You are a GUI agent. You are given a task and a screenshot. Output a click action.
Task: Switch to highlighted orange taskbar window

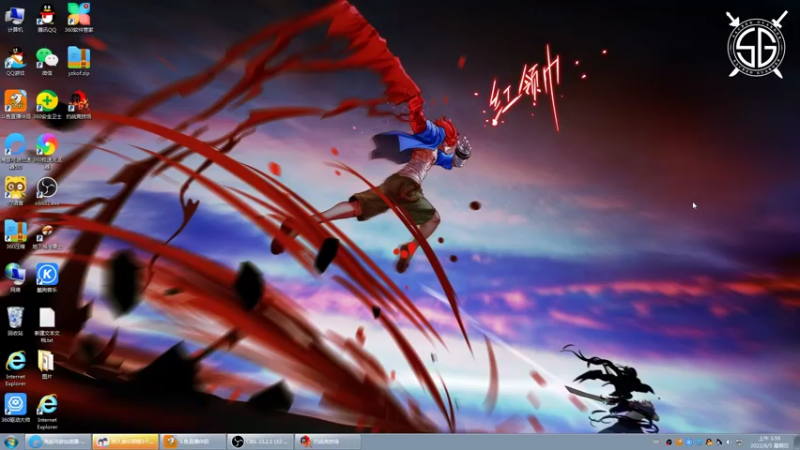pyautogui.click(x=126, y=442)
